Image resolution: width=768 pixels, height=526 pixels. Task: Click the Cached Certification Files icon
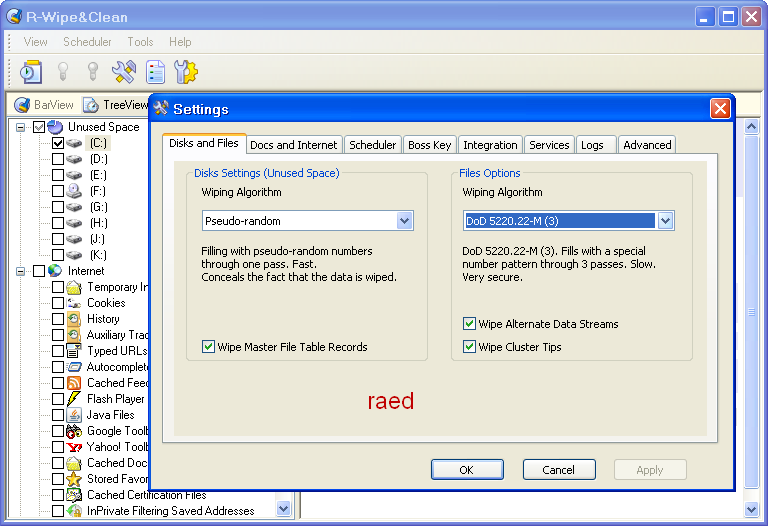(74, 495)
